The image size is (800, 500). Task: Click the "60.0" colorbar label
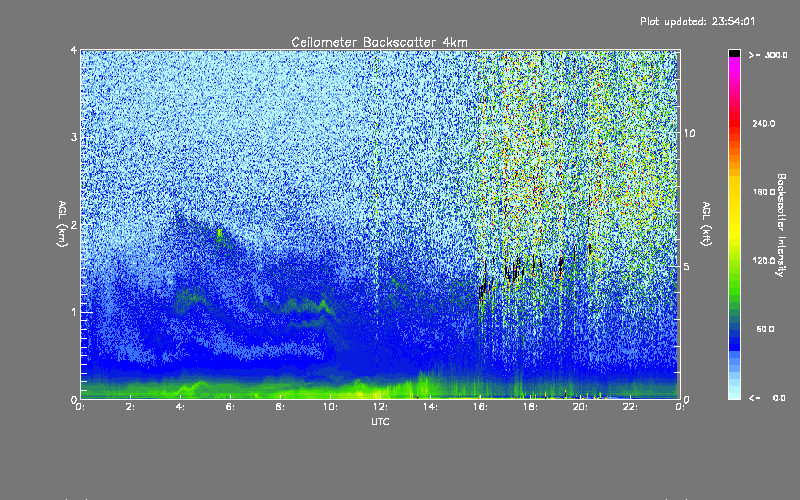tap(765, 329)
